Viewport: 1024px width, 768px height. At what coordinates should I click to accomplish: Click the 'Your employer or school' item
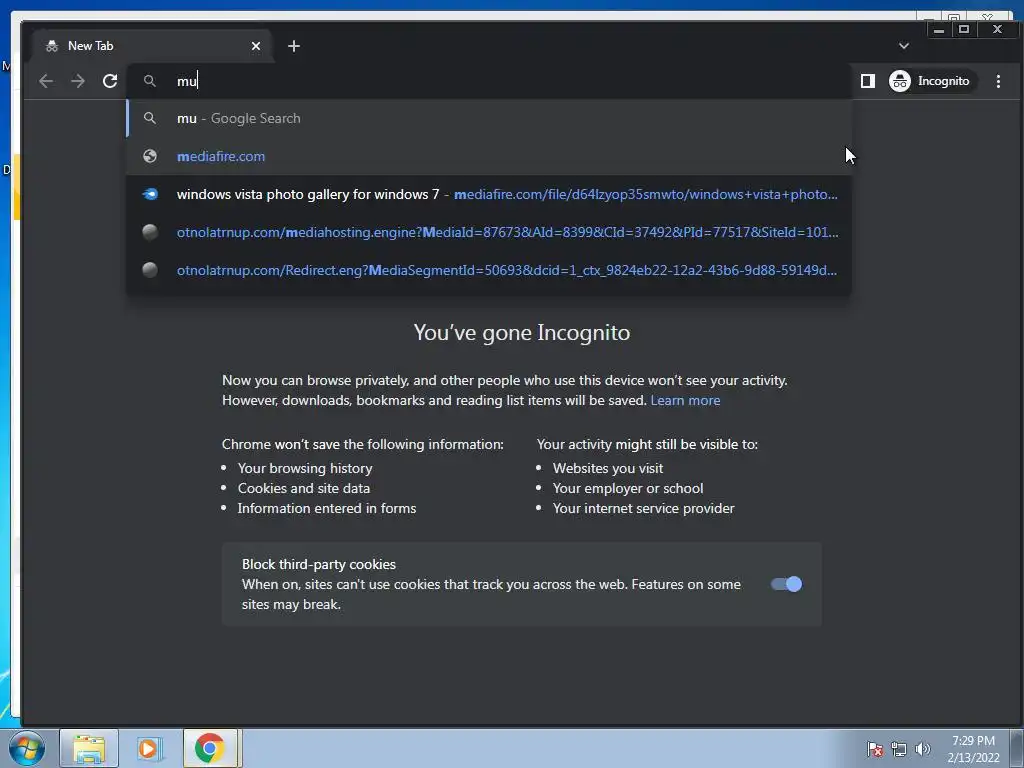[628, 488]
